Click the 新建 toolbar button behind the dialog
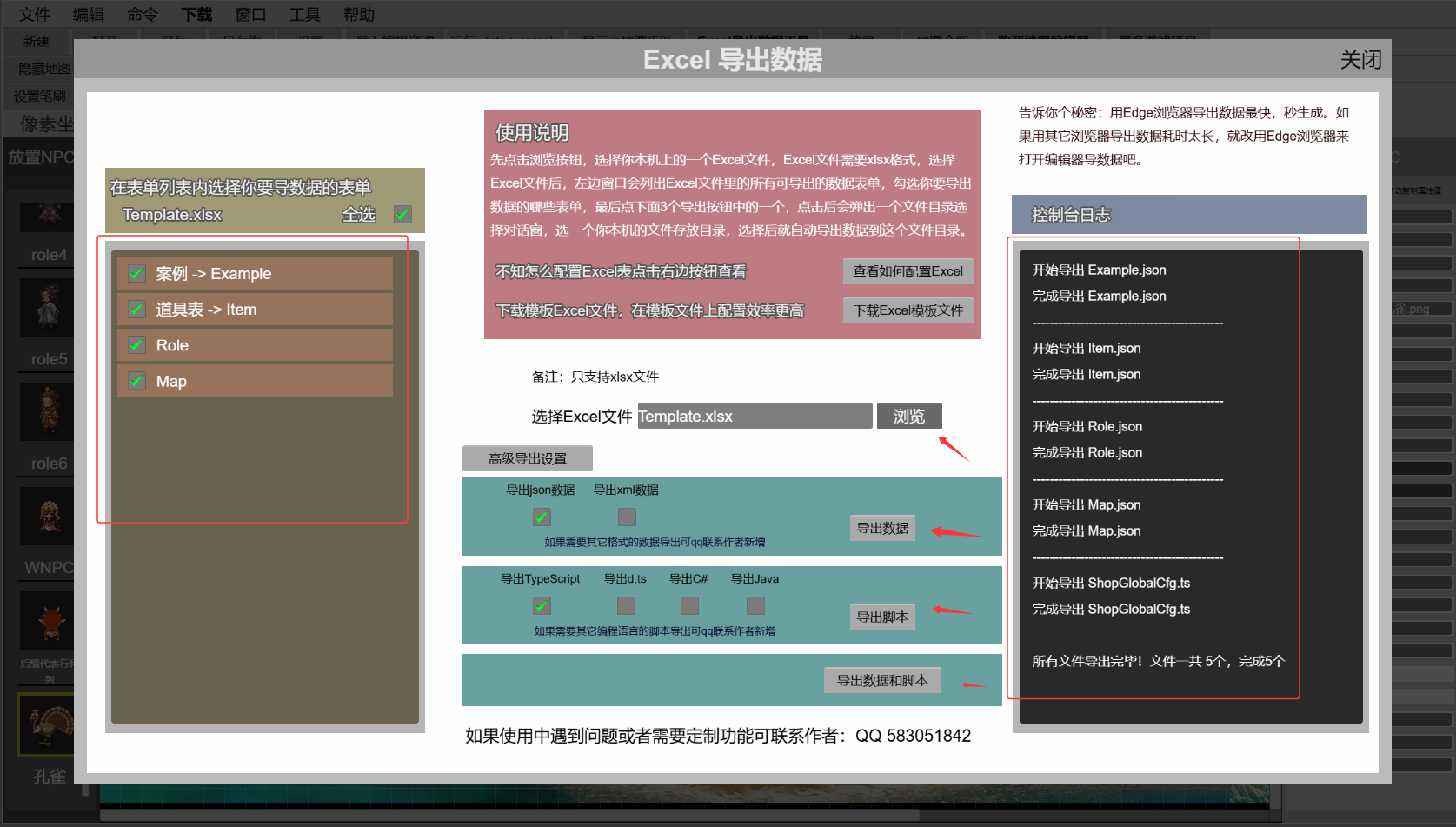 (x=37, y=41)
